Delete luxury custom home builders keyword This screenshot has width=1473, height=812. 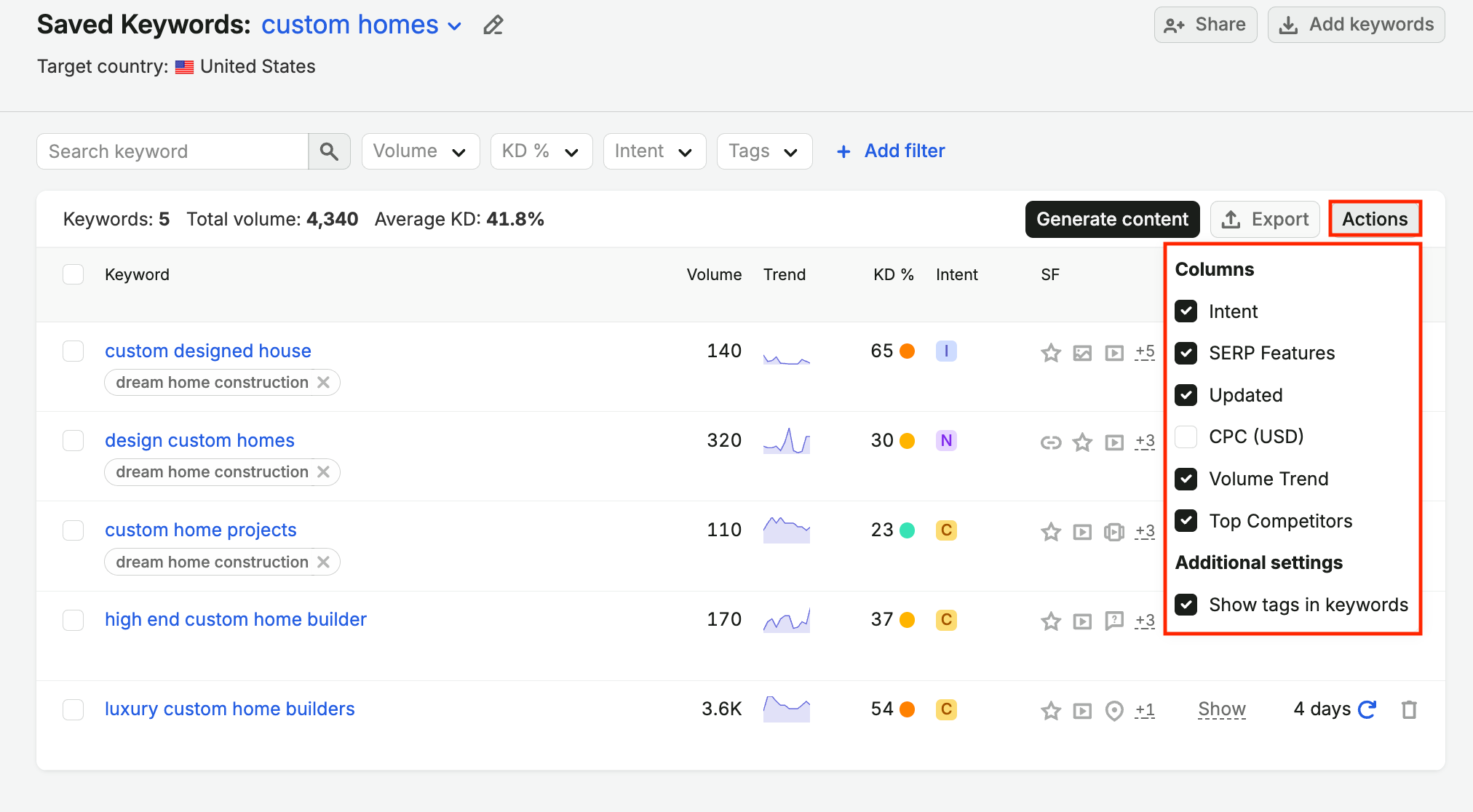[x=1409, y=709]
